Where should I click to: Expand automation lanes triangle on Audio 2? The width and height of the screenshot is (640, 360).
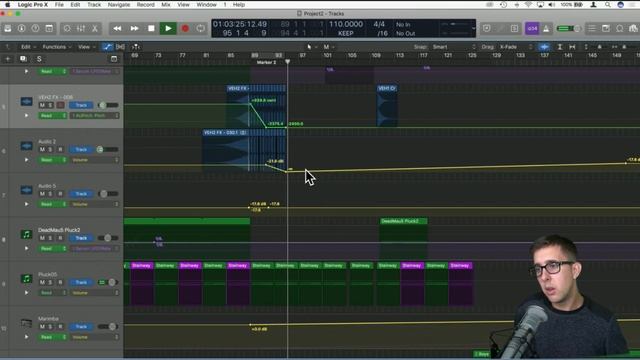point(27,160)
